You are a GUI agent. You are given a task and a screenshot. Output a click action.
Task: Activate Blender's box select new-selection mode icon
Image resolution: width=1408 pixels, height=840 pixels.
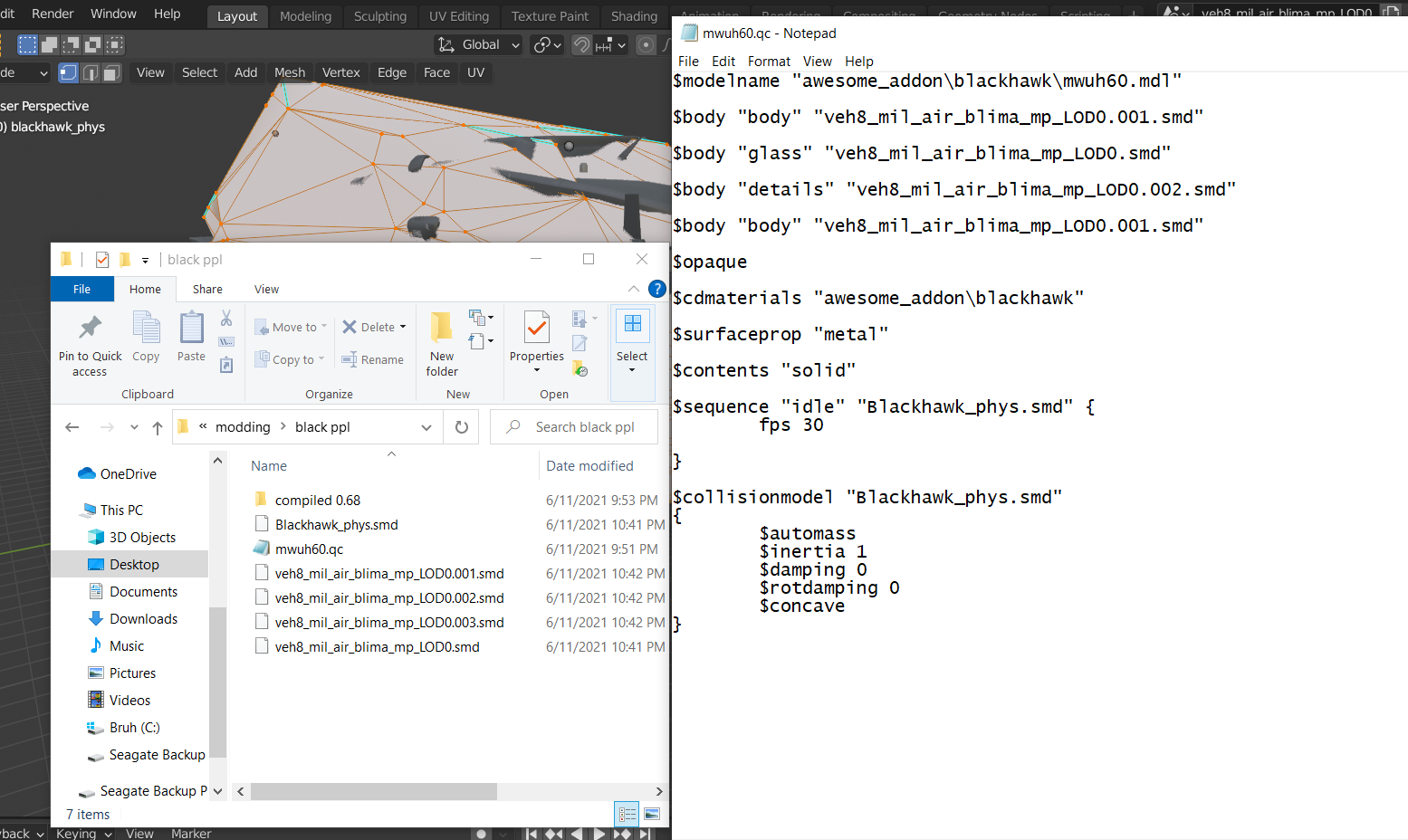pos(28,44)
